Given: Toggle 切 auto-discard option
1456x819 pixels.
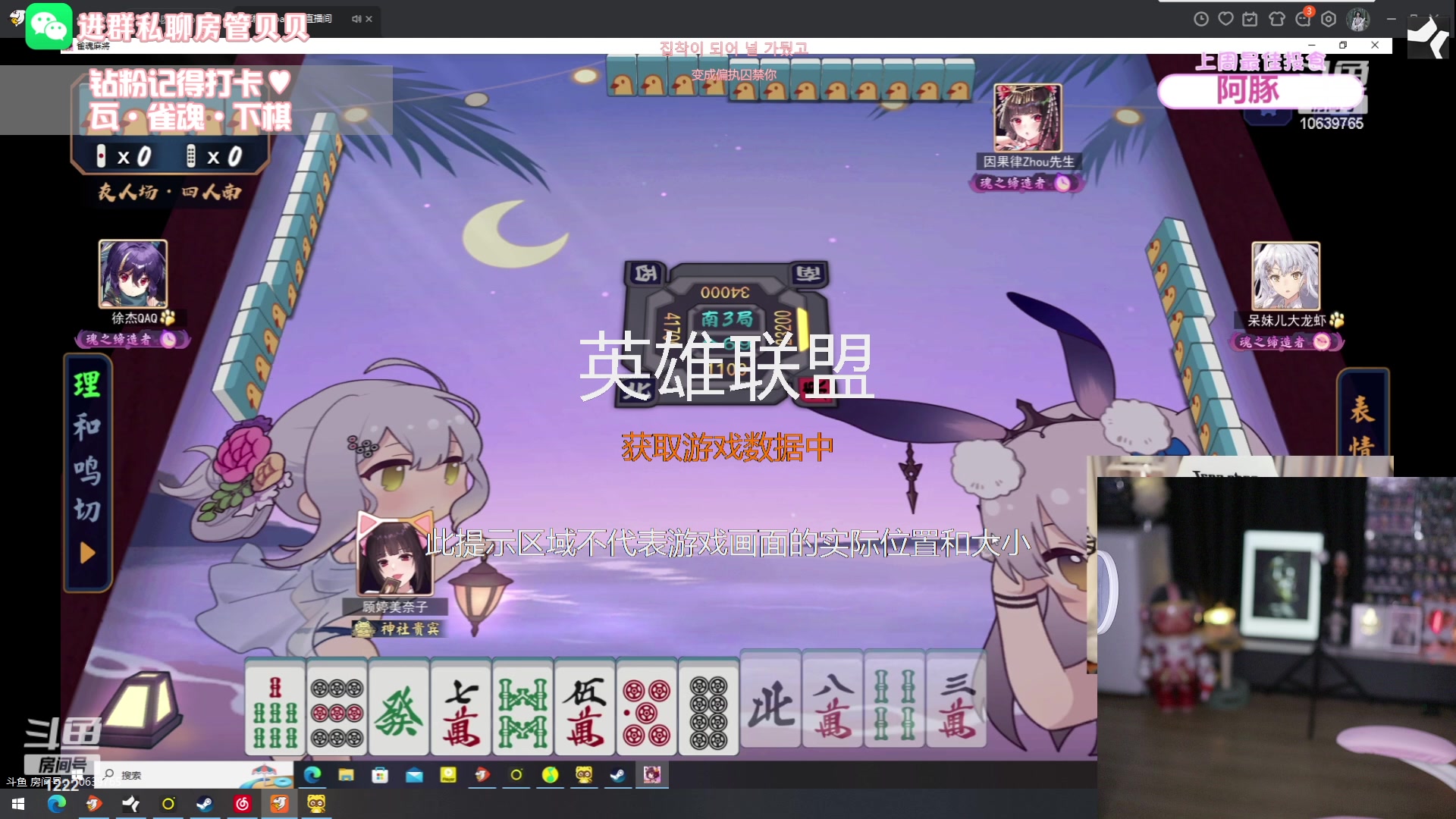Looking at the screenshot, I should click(87, 510).
